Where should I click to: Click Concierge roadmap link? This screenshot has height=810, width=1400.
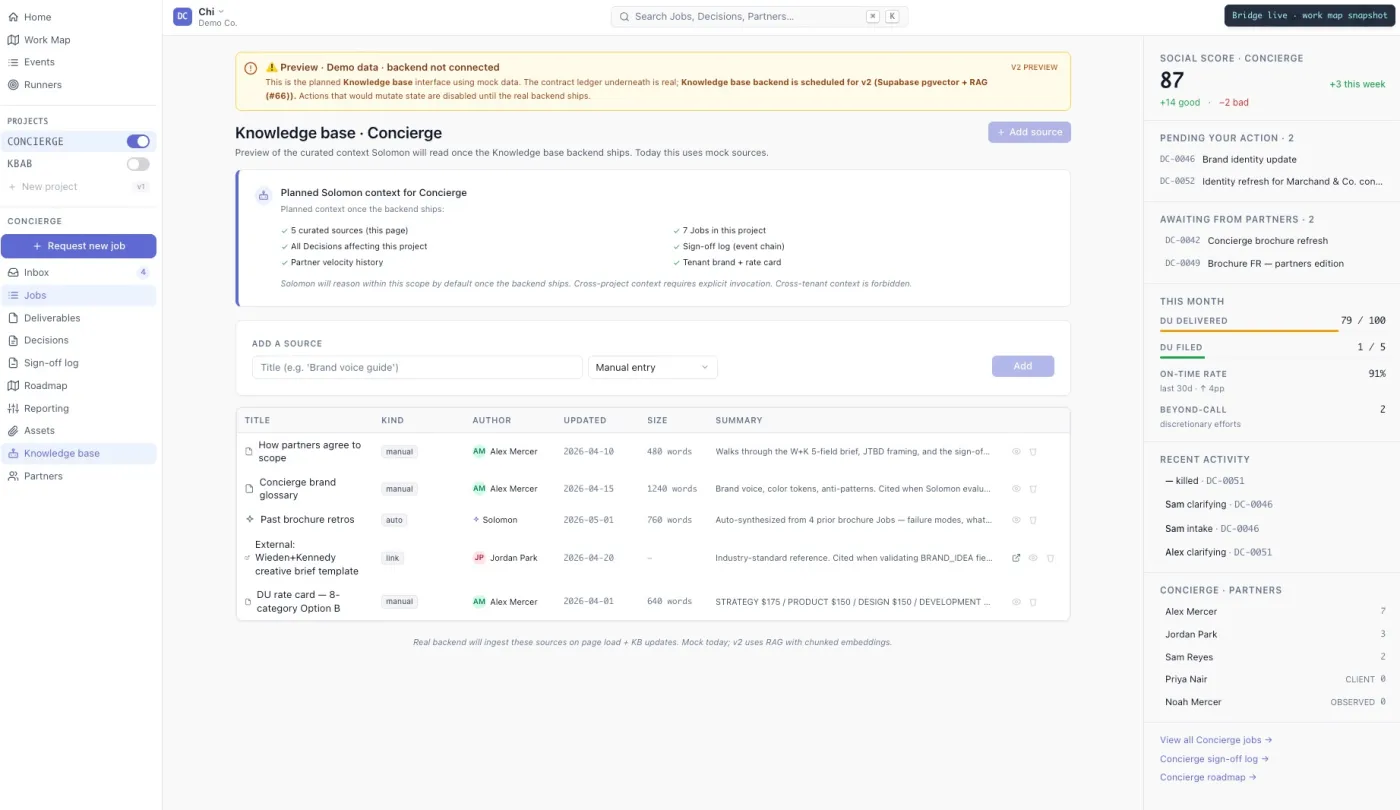coord(1208,777)
